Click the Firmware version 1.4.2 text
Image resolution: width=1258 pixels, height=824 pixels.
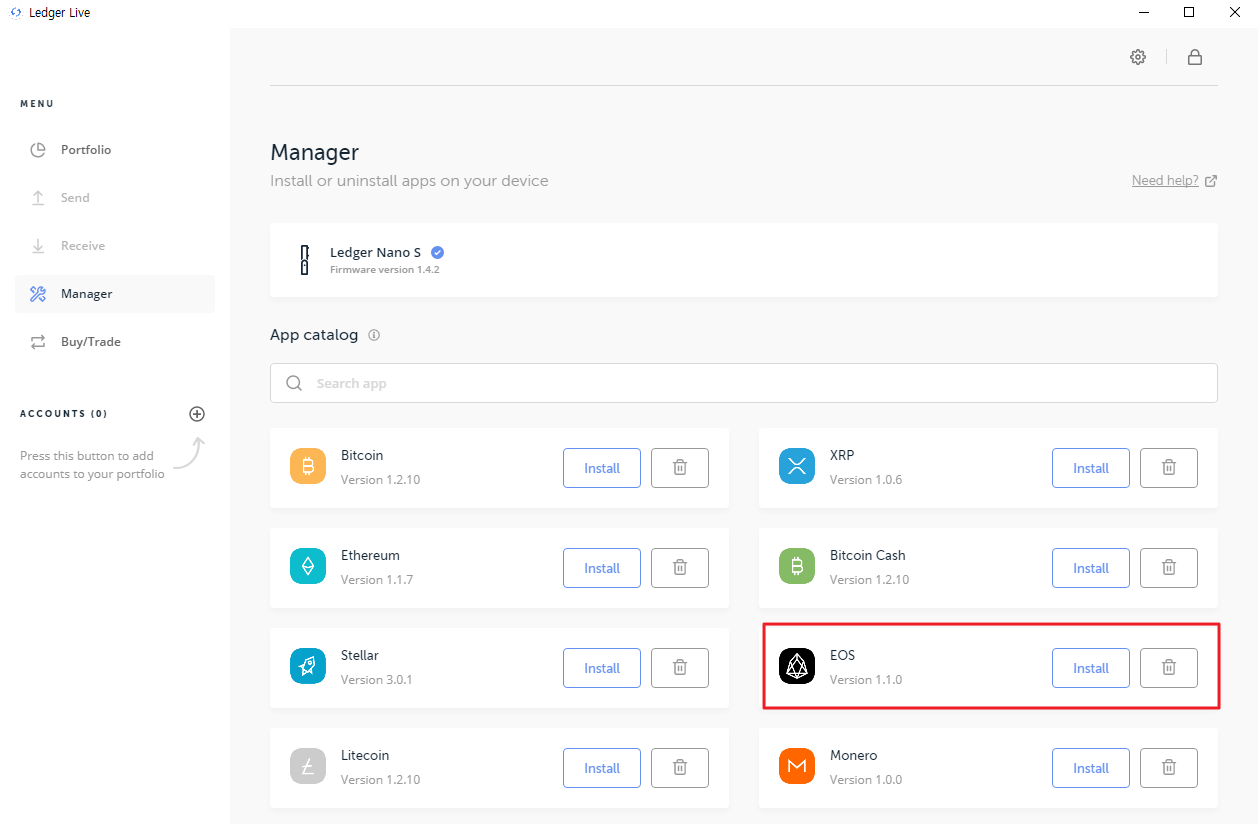385,270
